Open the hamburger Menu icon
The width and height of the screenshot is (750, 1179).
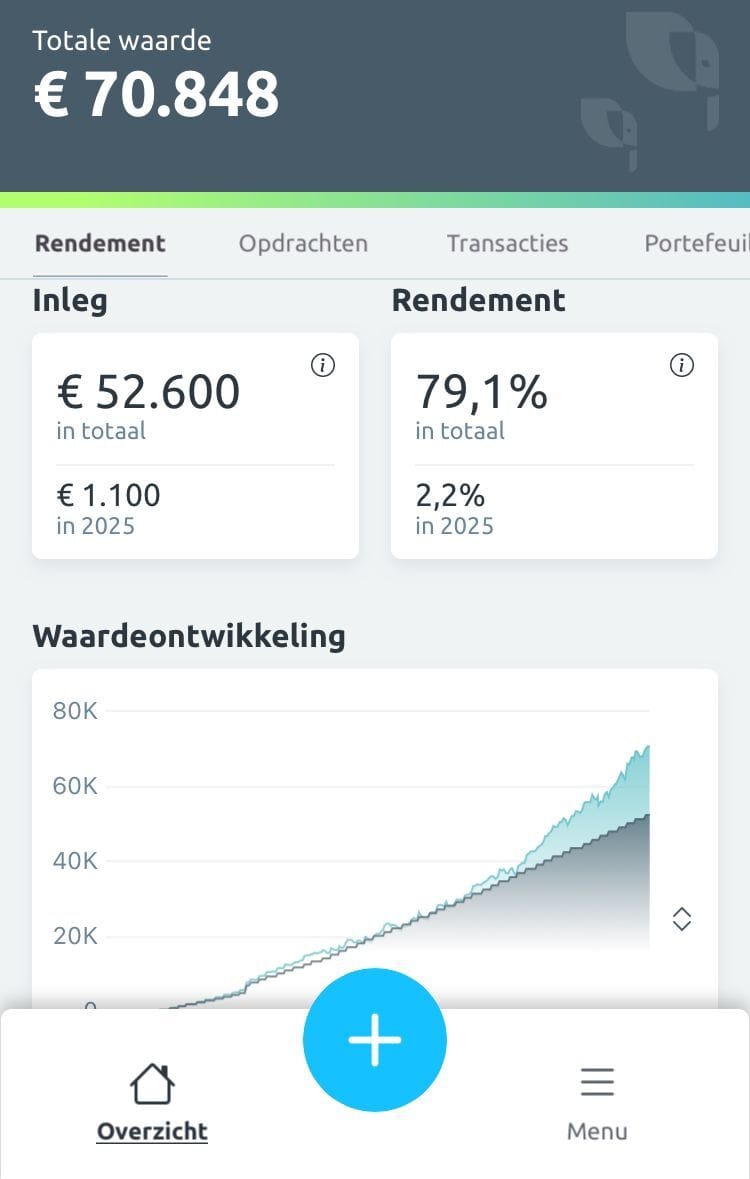597,1082
